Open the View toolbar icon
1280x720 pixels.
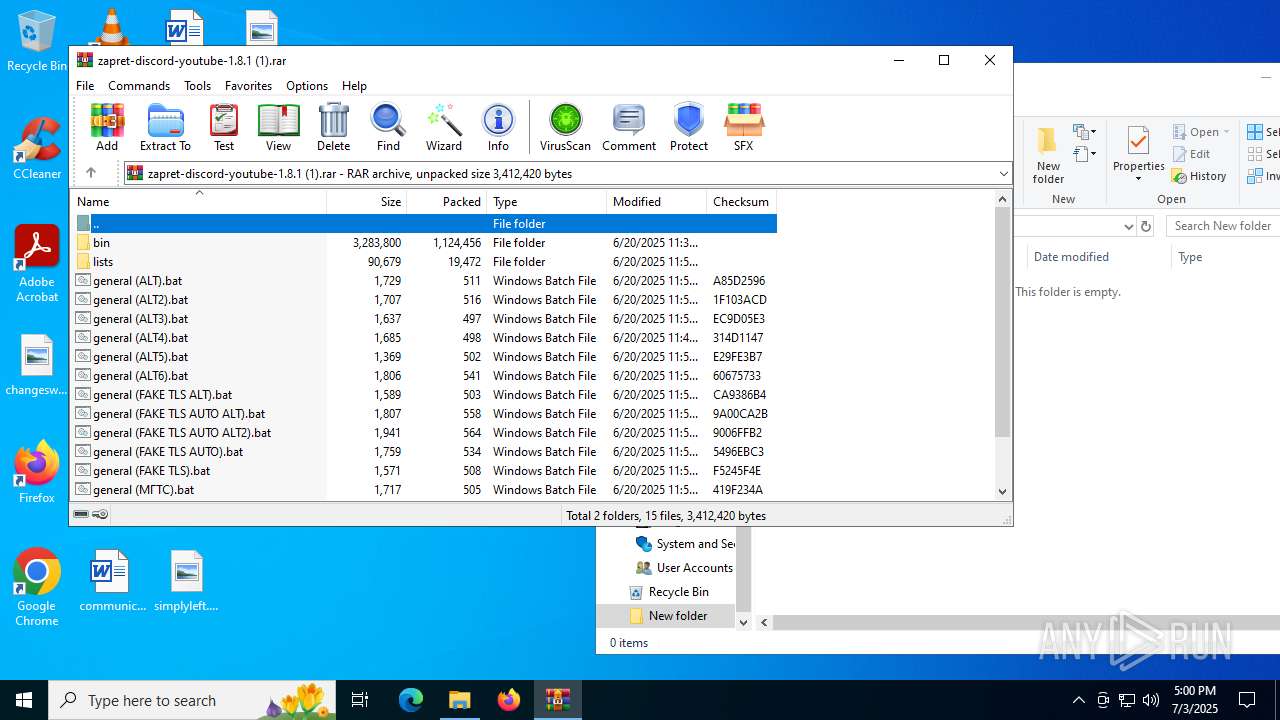[x=278, y=127]
